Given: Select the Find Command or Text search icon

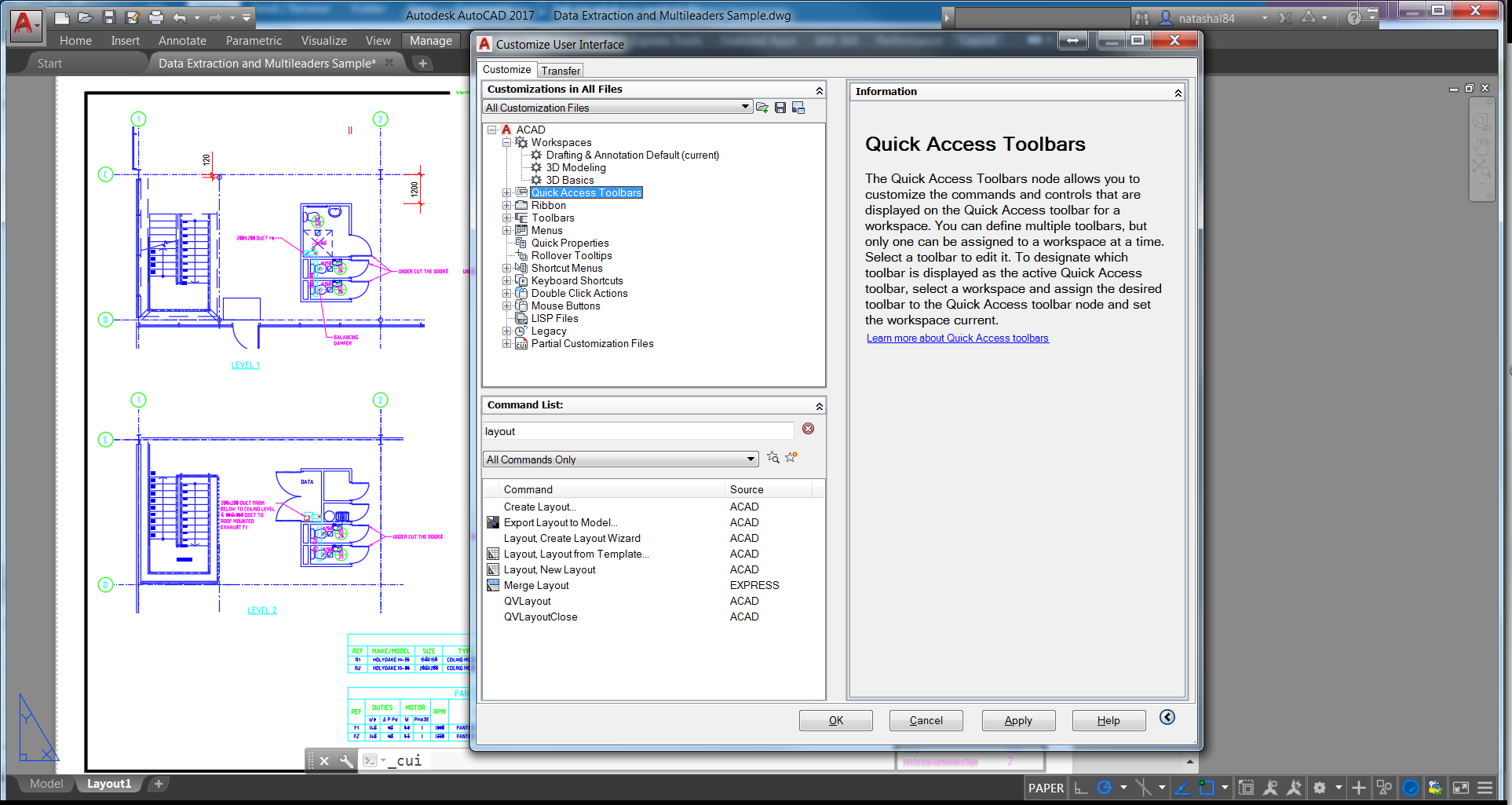Looking at the screenshot, I should [772, 457].
